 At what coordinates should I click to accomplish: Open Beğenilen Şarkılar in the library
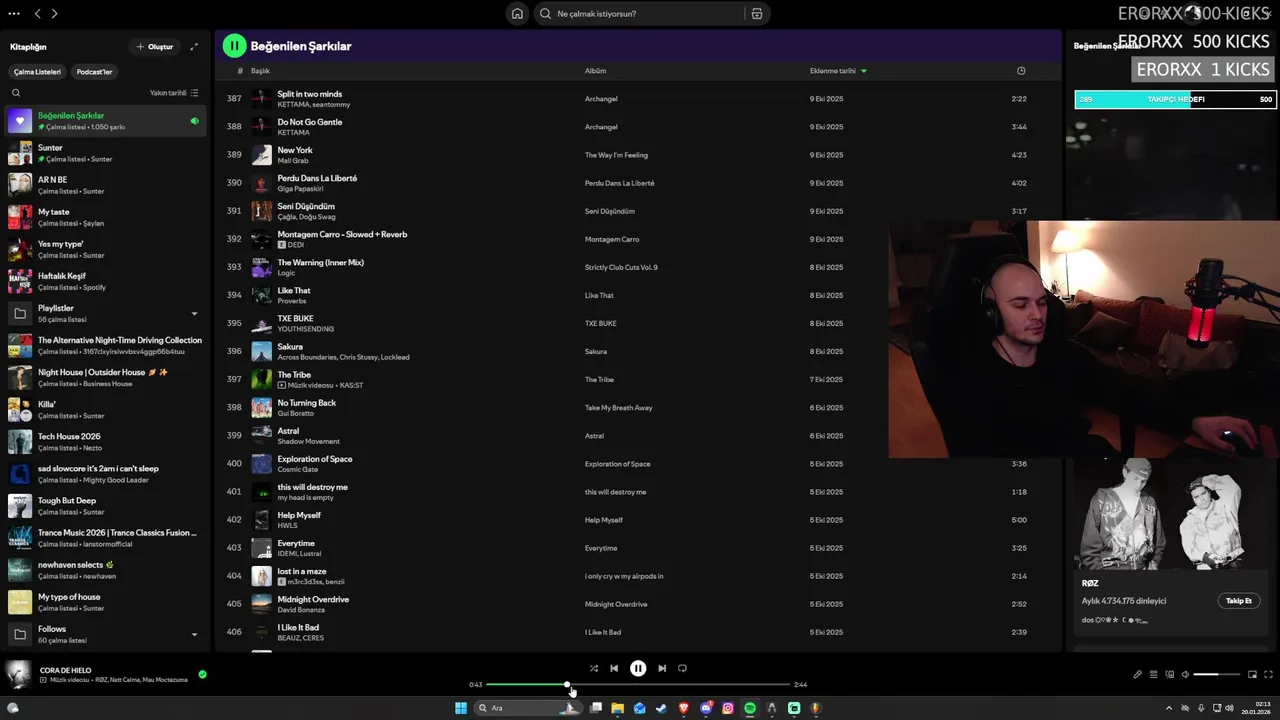106,121
